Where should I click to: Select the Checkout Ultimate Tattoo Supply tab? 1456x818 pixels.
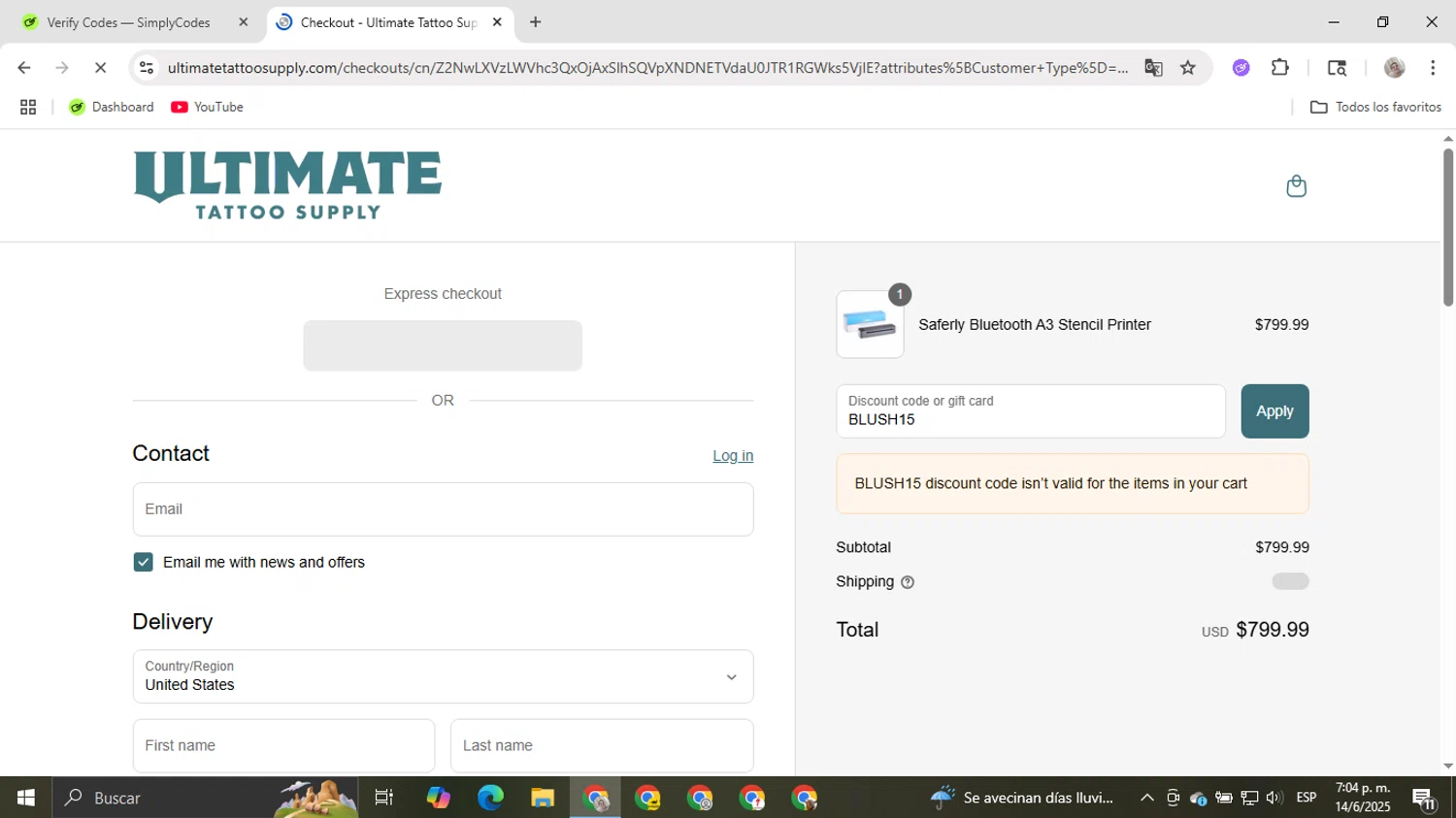388,22
